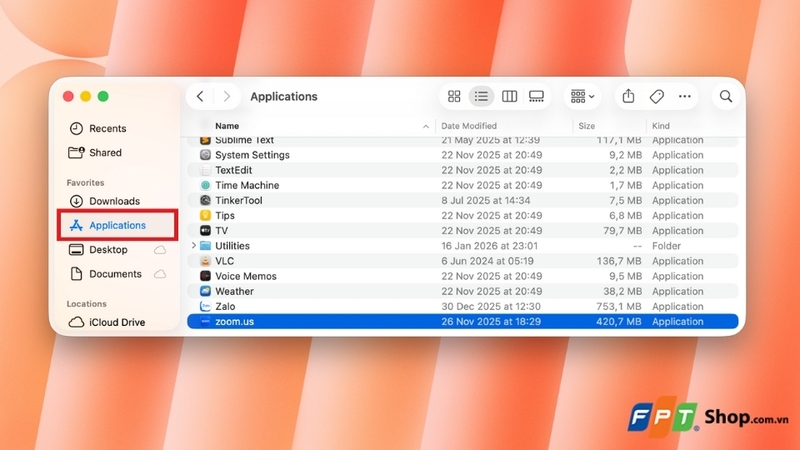Select the Zalo file name
The width and height of the screenshot is (800, 450).
pyautogui.click(x=225, y=307)
